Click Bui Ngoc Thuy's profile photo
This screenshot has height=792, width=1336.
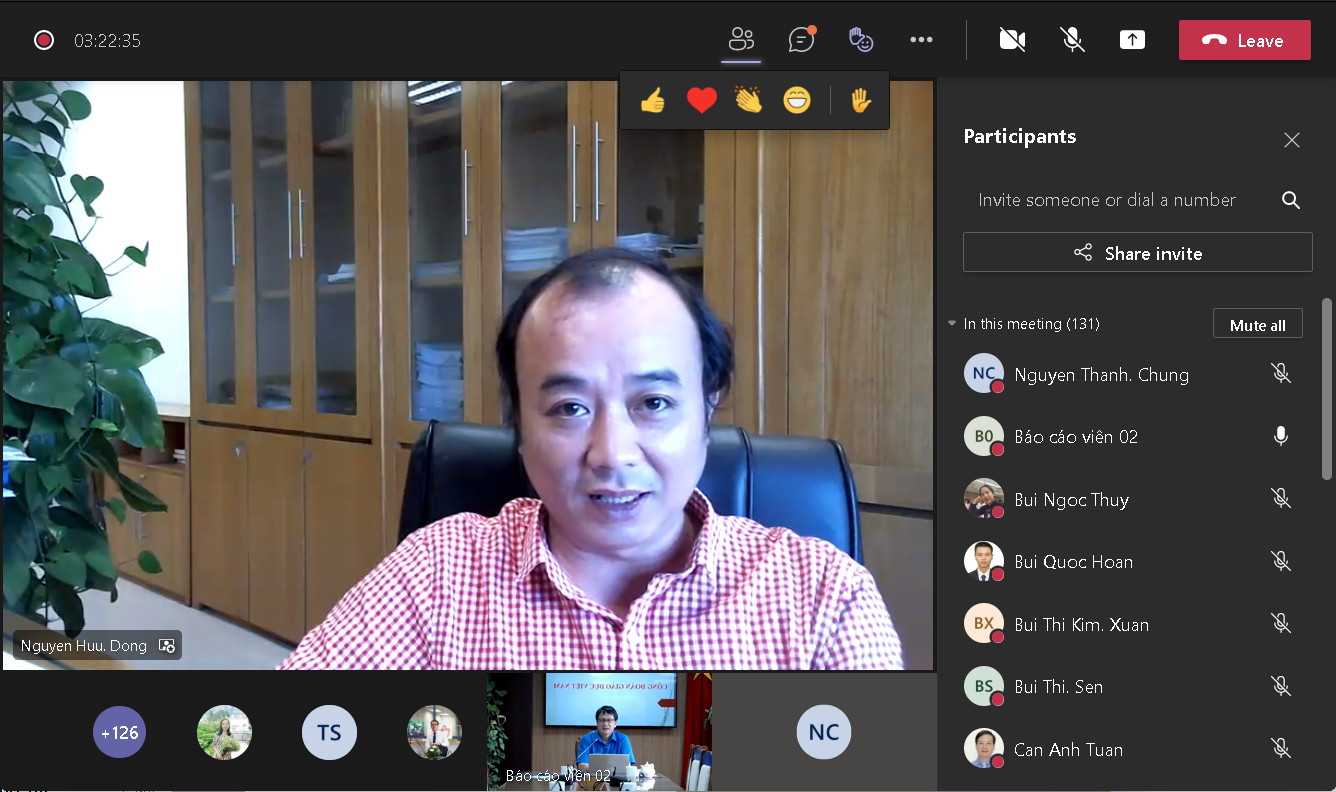(984, 499)
